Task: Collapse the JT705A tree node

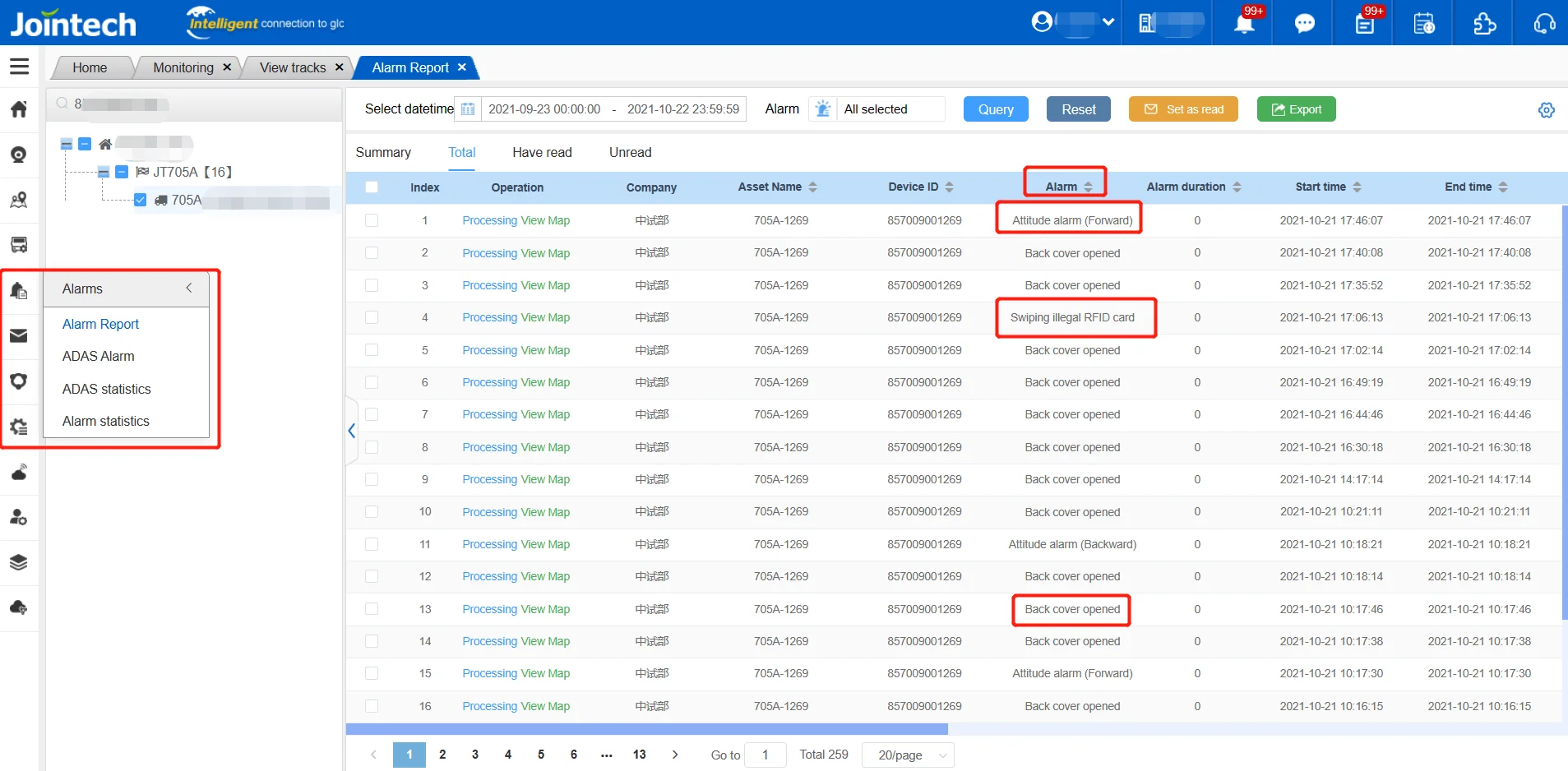Action: pos(104,172)
